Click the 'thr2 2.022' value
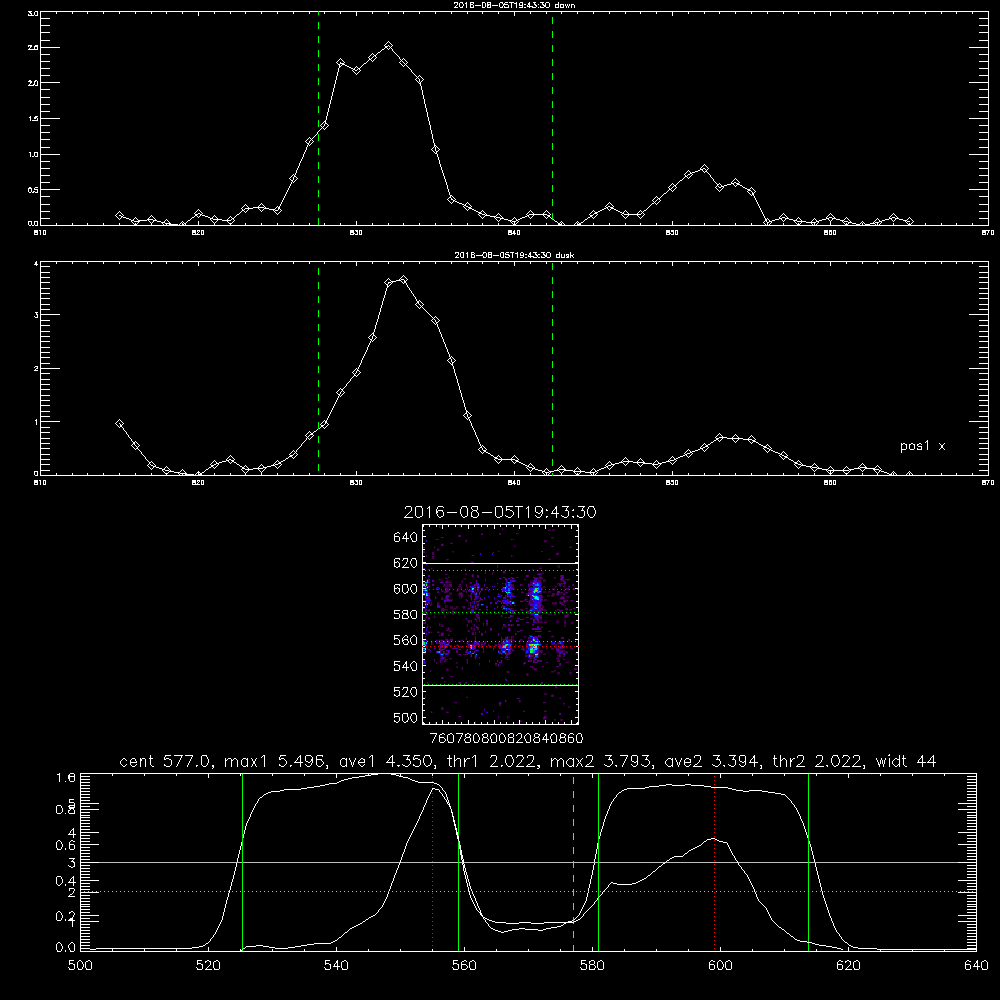Screen dimensions: 1000x1000 (x=818, y=761)
